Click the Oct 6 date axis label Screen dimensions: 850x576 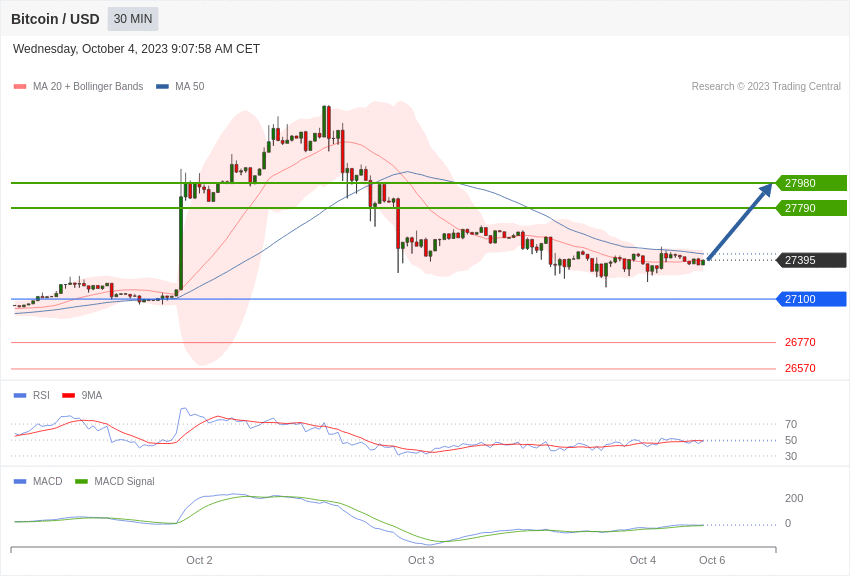pos(712,560)
